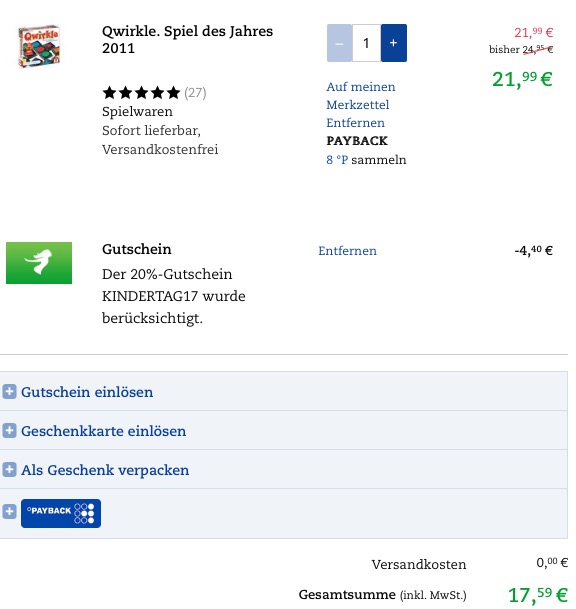Click the green Gutschein voucher icon
The height and width of the screenshot is (609, 576).
click(x=39, y=263)
